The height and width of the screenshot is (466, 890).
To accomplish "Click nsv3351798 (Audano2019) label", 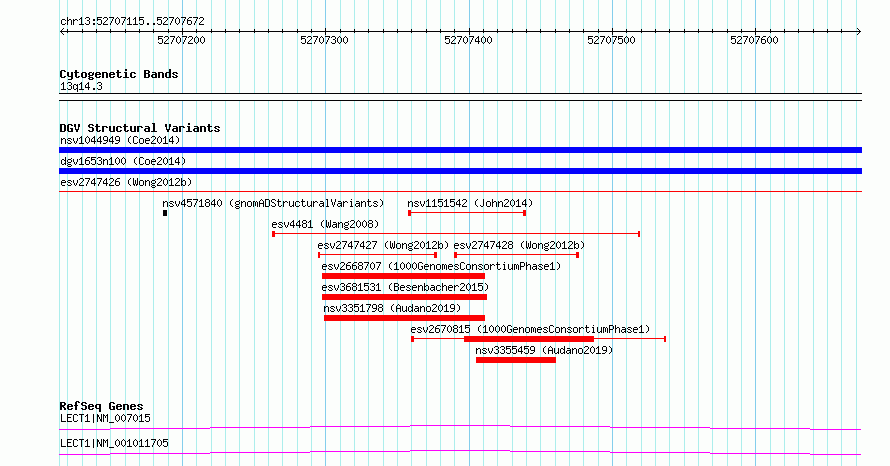I will point(392,308).
